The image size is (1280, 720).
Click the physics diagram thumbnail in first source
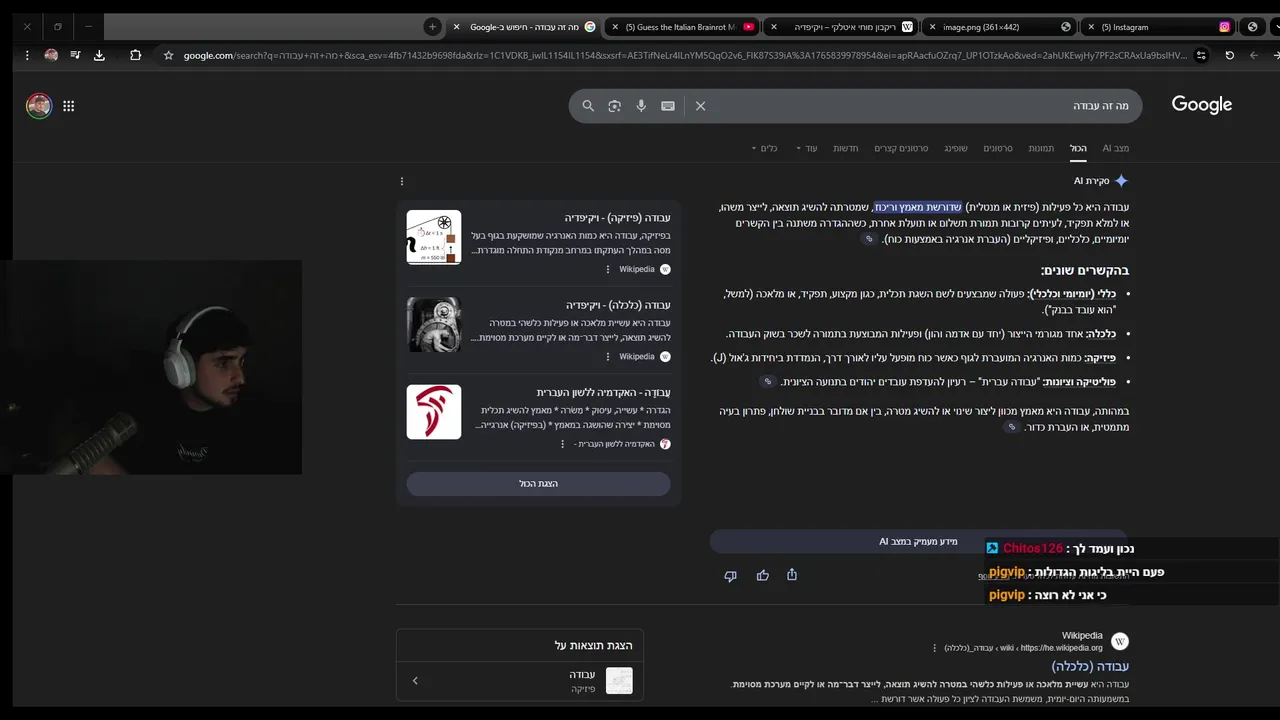click(434, 237)
